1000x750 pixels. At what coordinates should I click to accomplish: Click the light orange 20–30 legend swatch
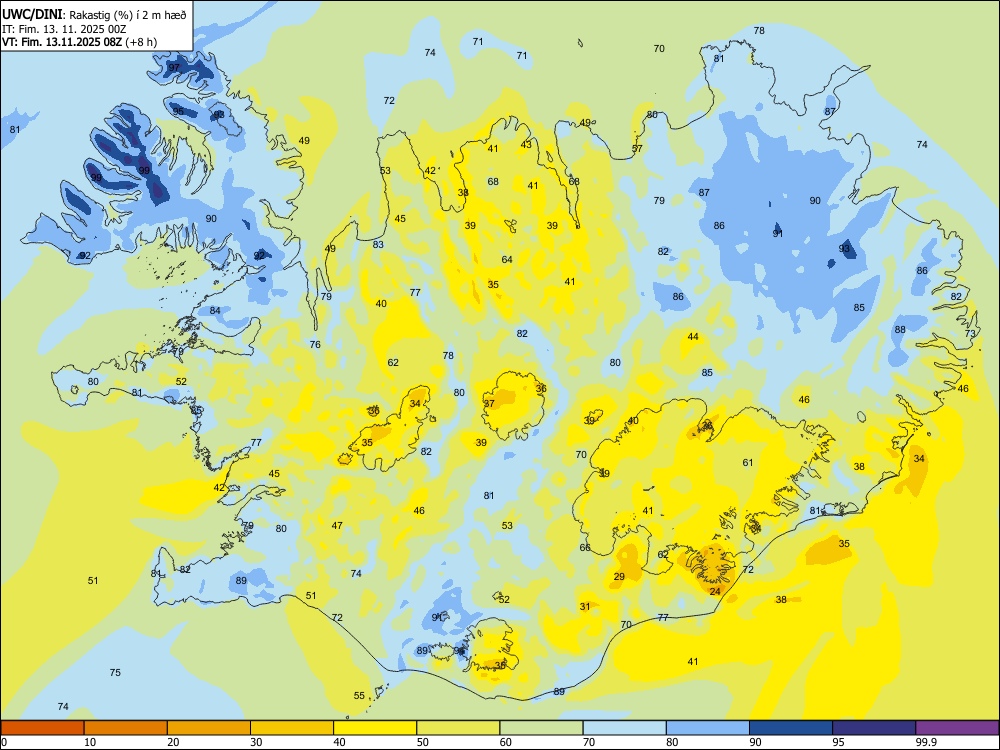(x=209, y=728)
